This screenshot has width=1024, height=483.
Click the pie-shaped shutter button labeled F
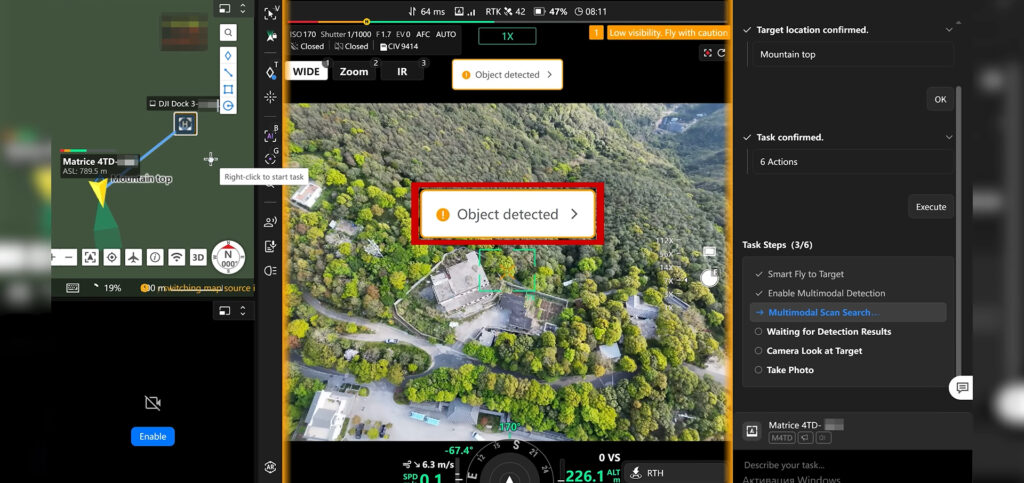pyautogui.click(x=709, y=277)
